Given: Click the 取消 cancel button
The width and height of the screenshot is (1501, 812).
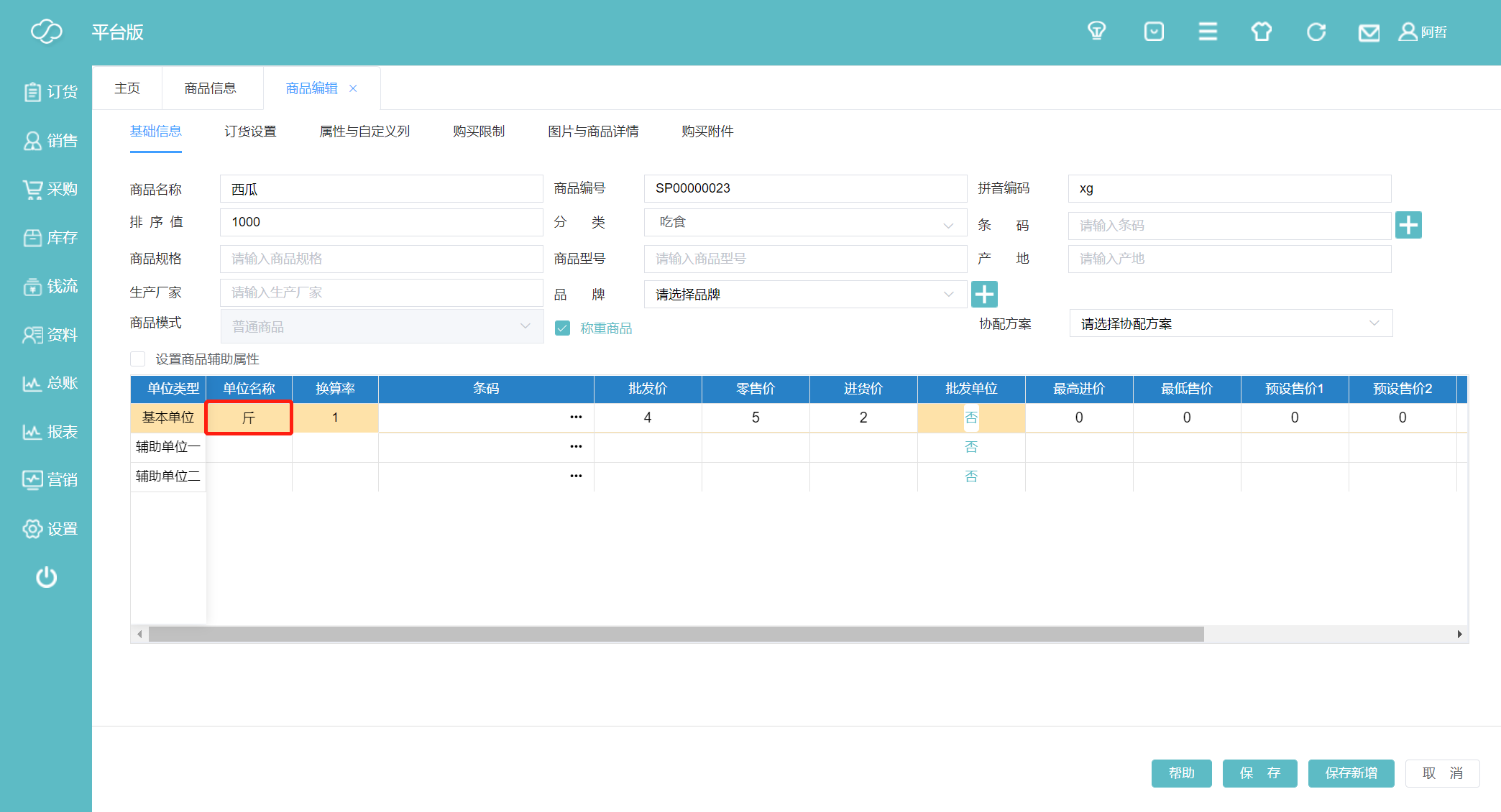Looking at the screenshot, I should (x=1442, y=773).
